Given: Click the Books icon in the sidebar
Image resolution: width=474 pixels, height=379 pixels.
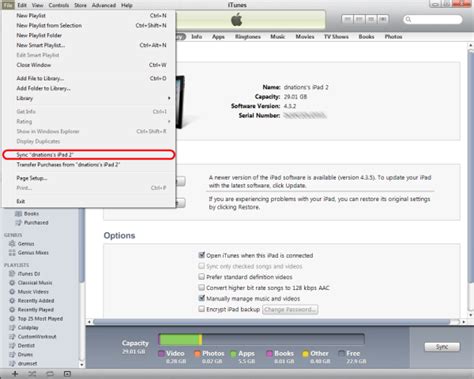Looking at the screenshot, I should (18, 214).
